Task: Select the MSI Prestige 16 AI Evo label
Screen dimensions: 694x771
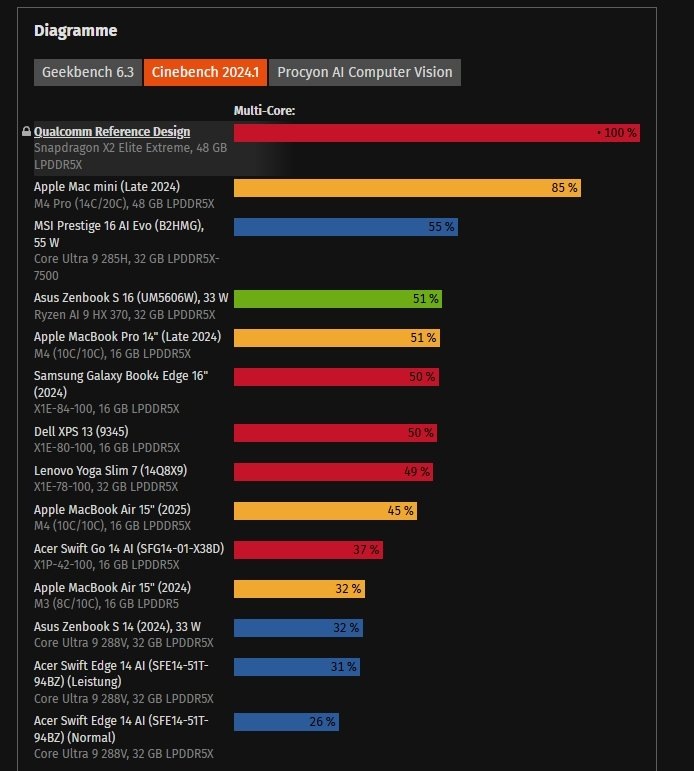Action: [x=119, y=234]
